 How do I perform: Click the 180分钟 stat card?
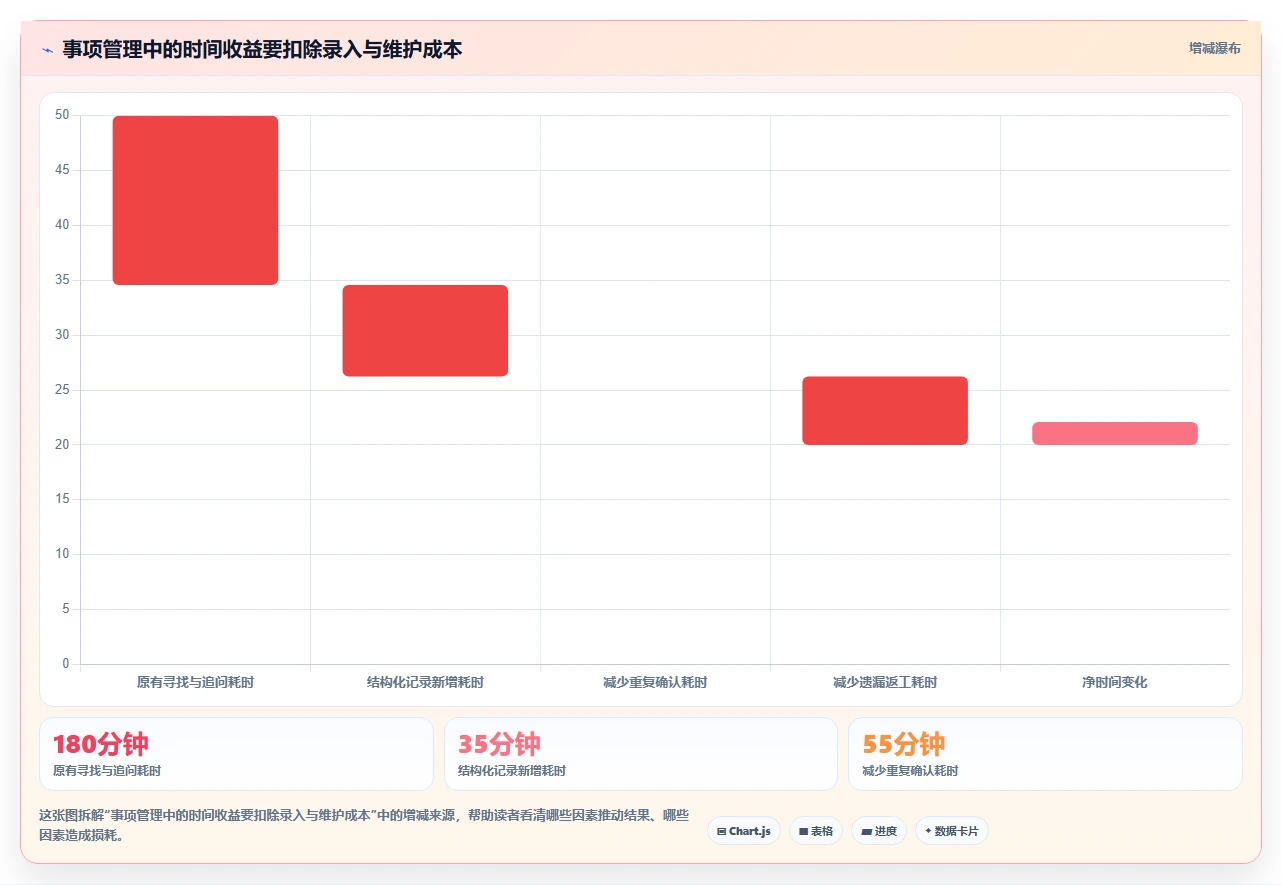point(236,754)
